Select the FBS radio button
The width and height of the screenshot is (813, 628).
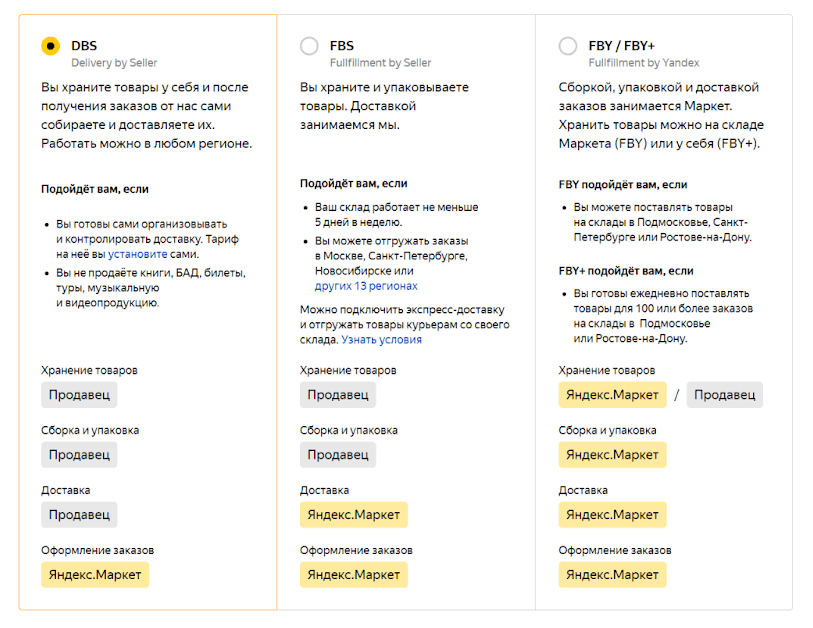point(310,46)
